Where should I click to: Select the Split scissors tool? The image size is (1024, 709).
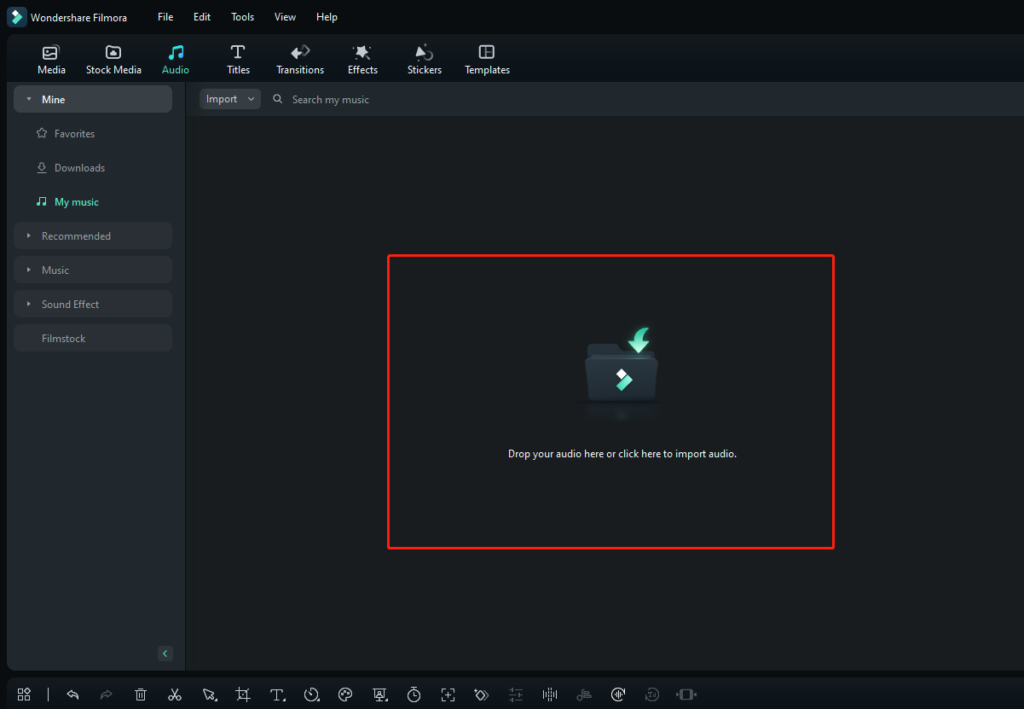tap(175, 694)
